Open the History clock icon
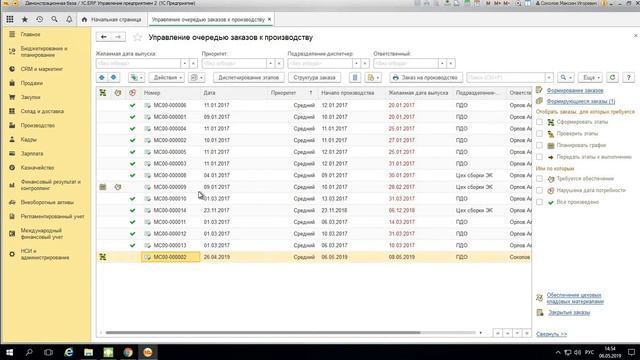Image resolution: width=640 pixels, height=360 pixels. [40, 20]
